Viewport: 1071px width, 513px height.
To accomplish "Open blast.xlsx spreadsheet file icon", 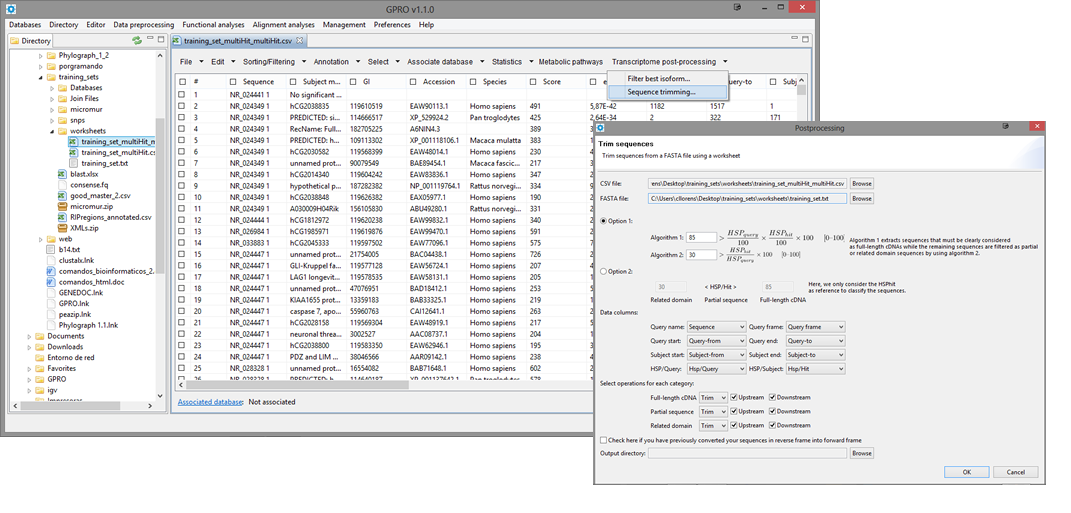I will (x=63, y=174).
